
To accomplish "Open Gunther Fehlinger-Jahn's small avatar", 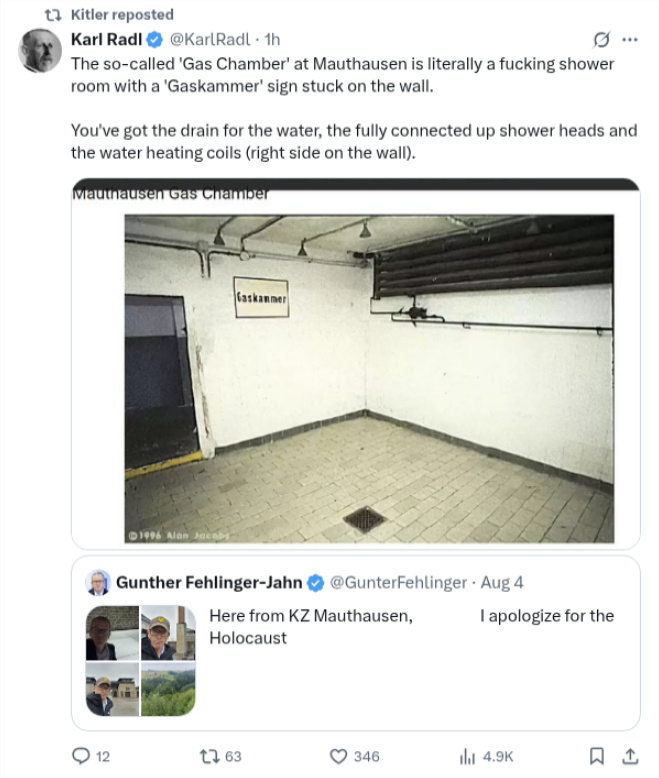I will click(98, 582).
